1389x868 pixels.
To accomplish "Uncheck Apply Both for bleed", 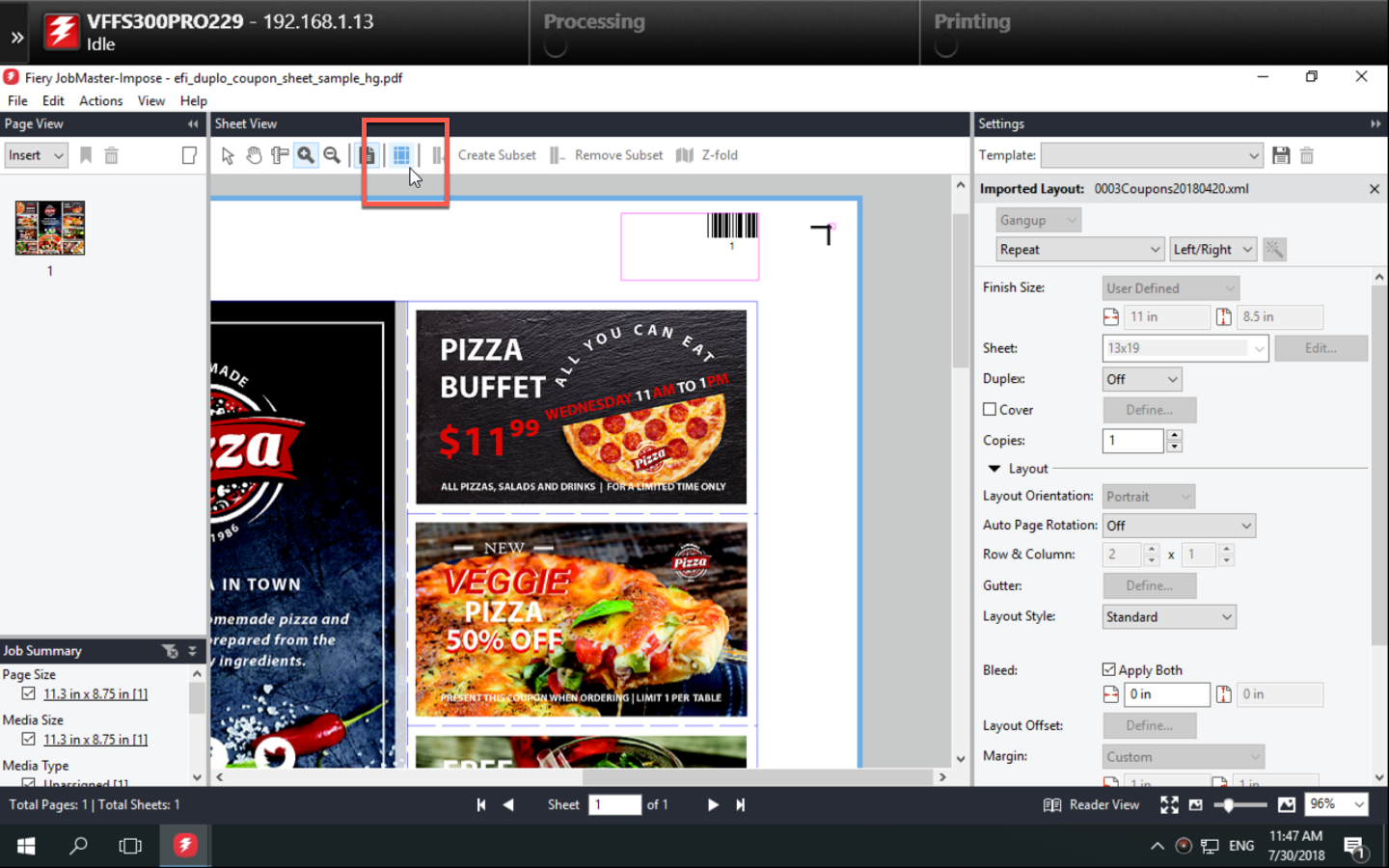I will click(x=1109, y=669).
